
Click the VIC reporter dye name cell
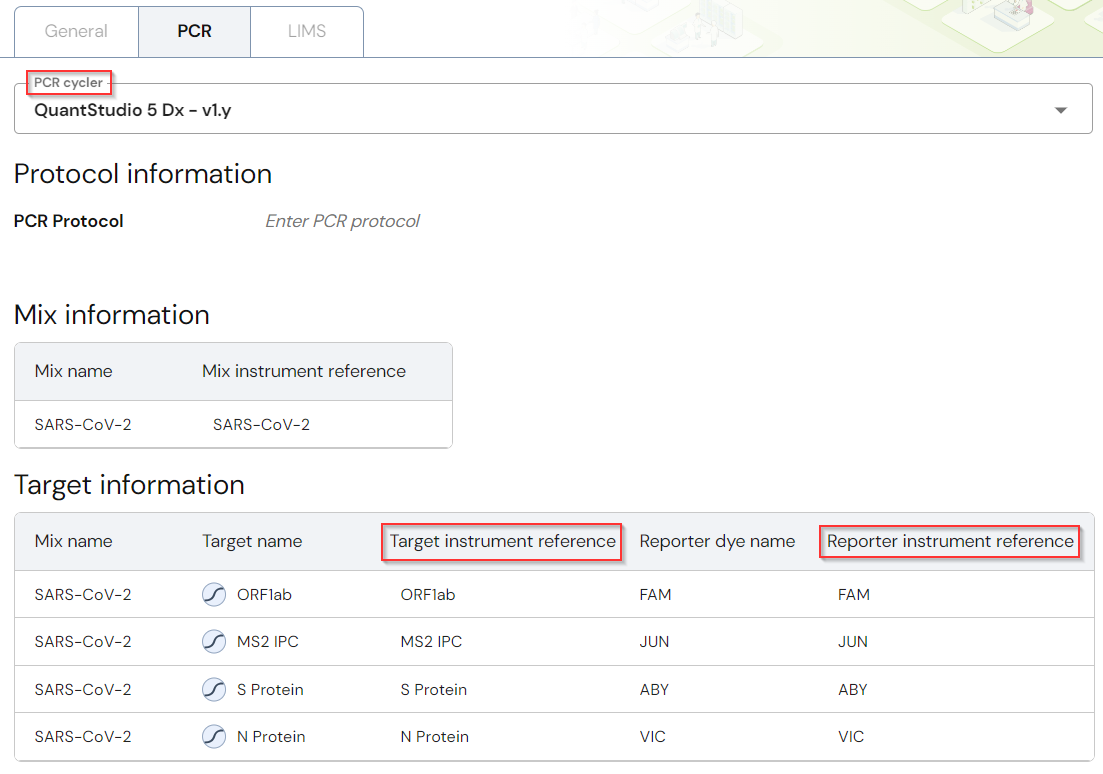coord(653,737)
